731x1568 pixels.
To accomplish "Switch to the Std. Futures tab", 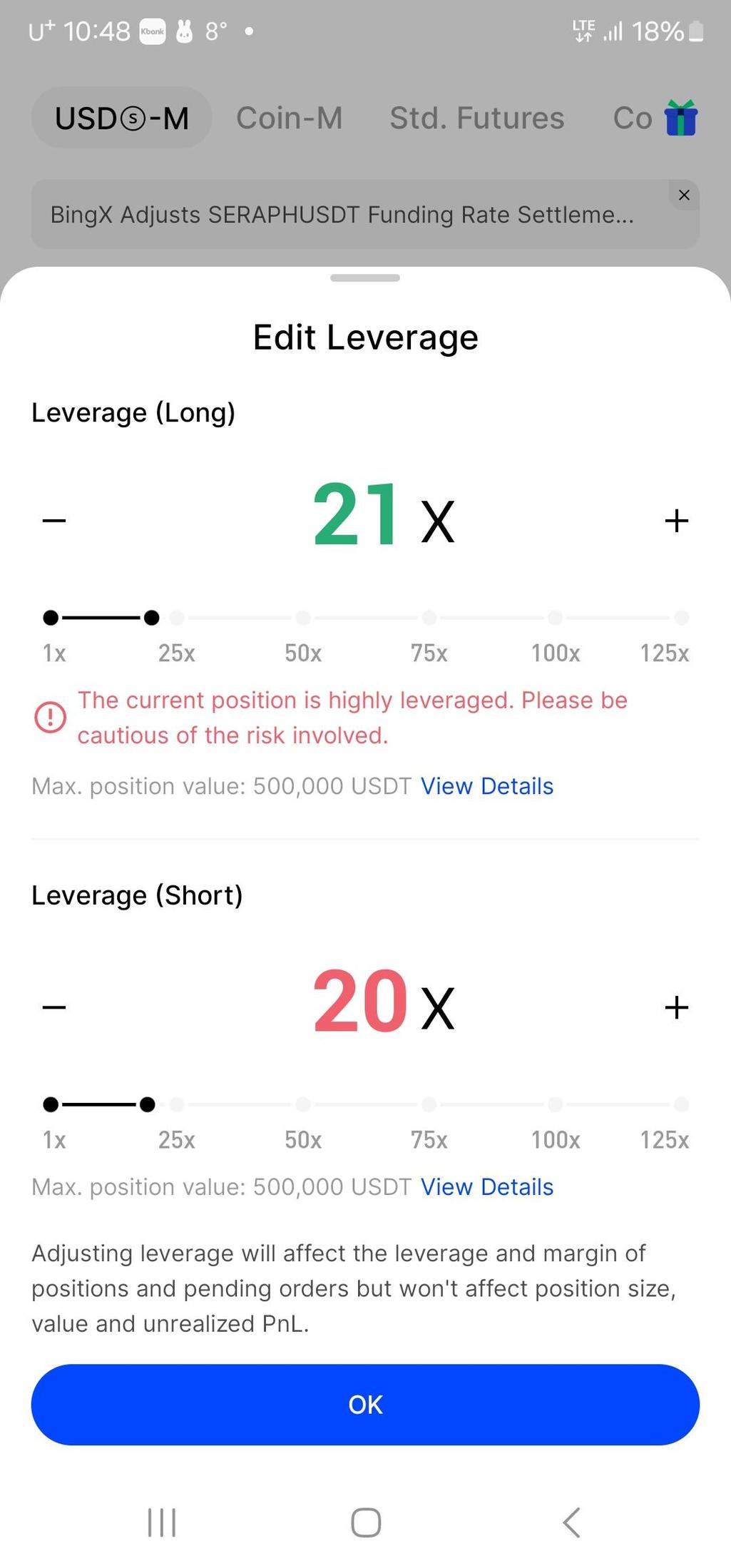I will [x=476, y=118].
